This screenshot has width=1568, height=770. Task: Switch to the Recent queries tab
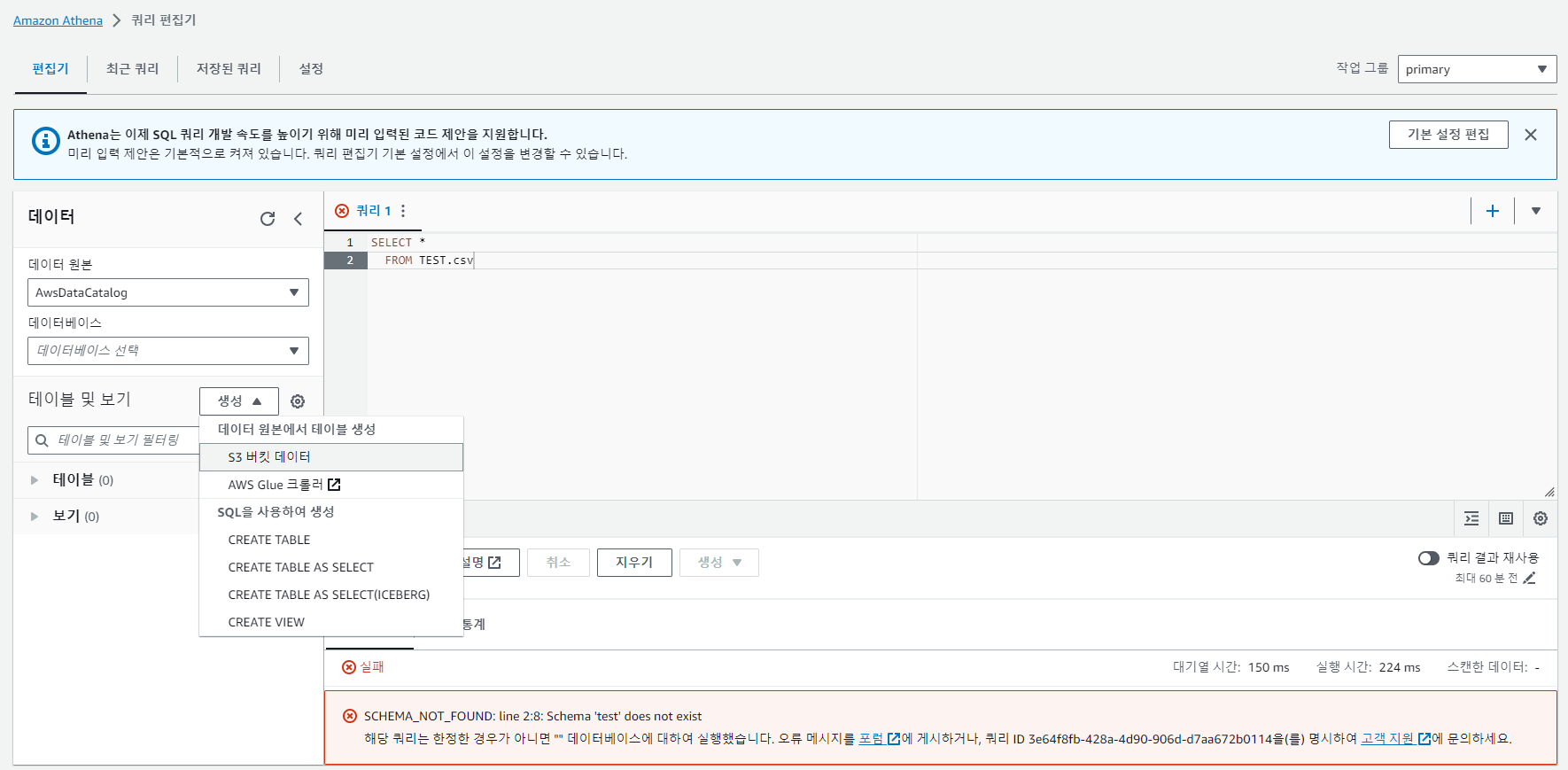132,69
